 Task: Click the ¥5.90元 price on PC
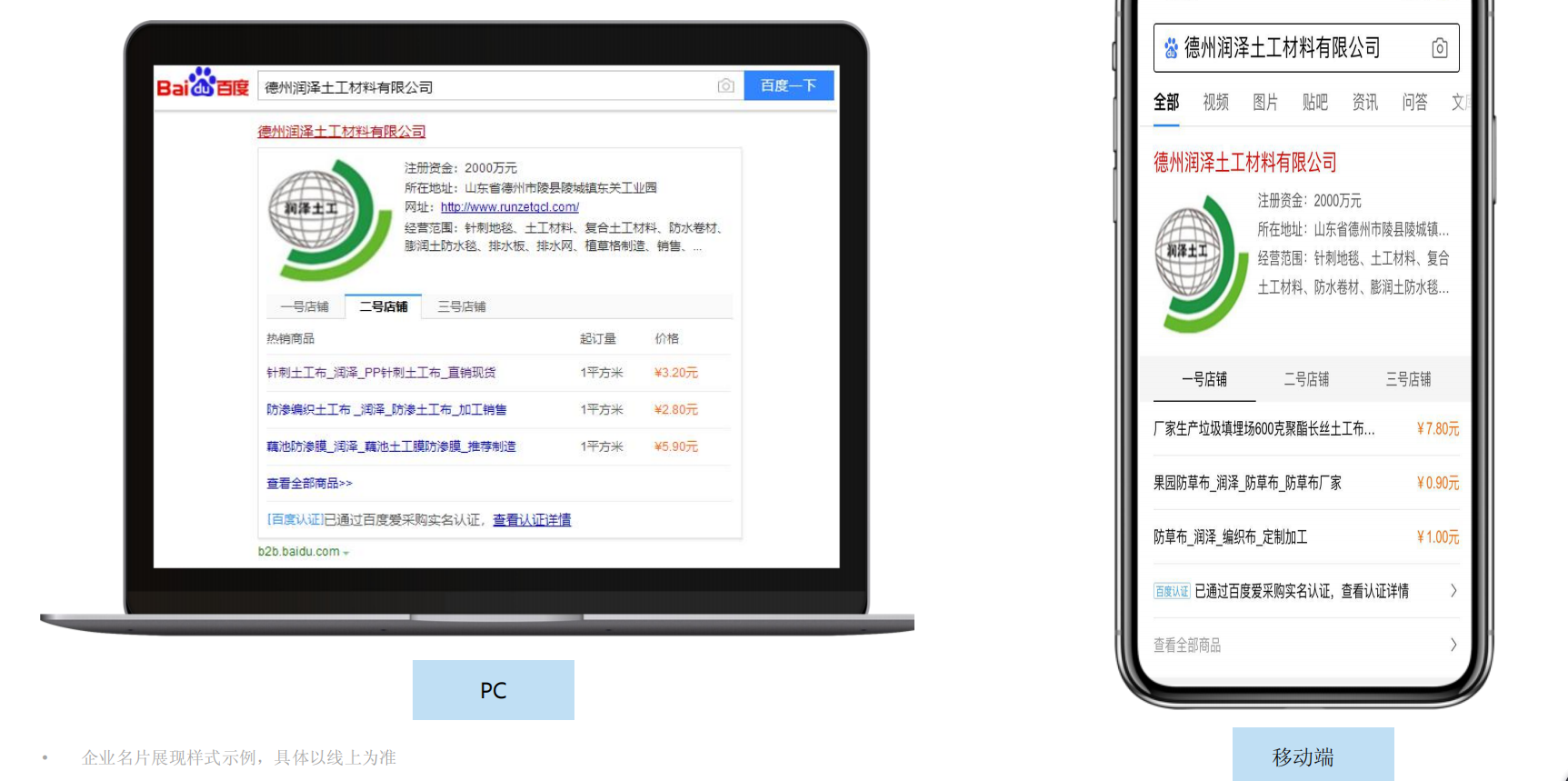tap(676, 446)
